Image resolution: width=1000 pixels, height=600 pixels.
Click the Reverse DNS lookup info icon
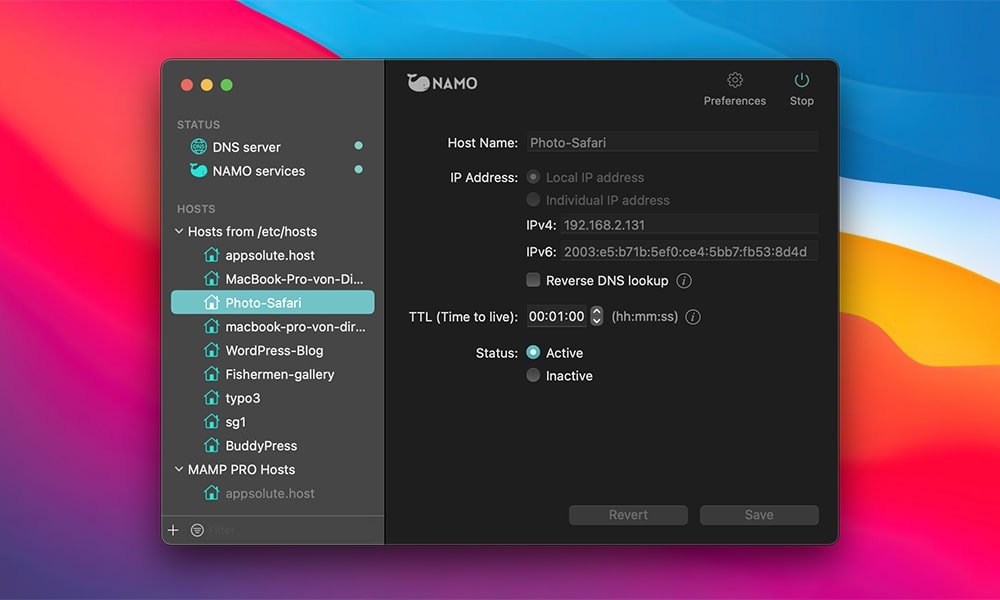click(x=684, y=281)
